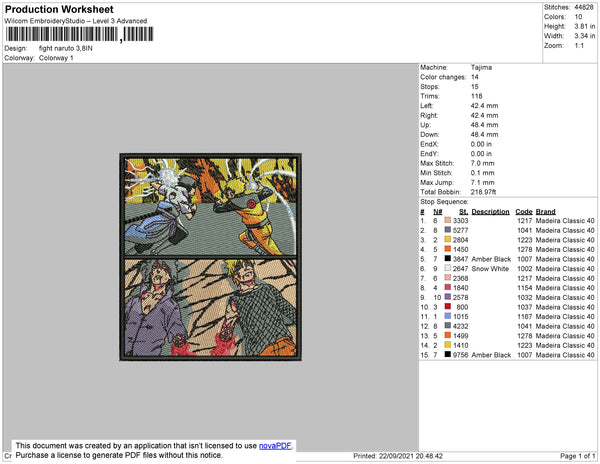
Task: Select the Max Jump value '7.1 mm'
Action: (483, 182)
